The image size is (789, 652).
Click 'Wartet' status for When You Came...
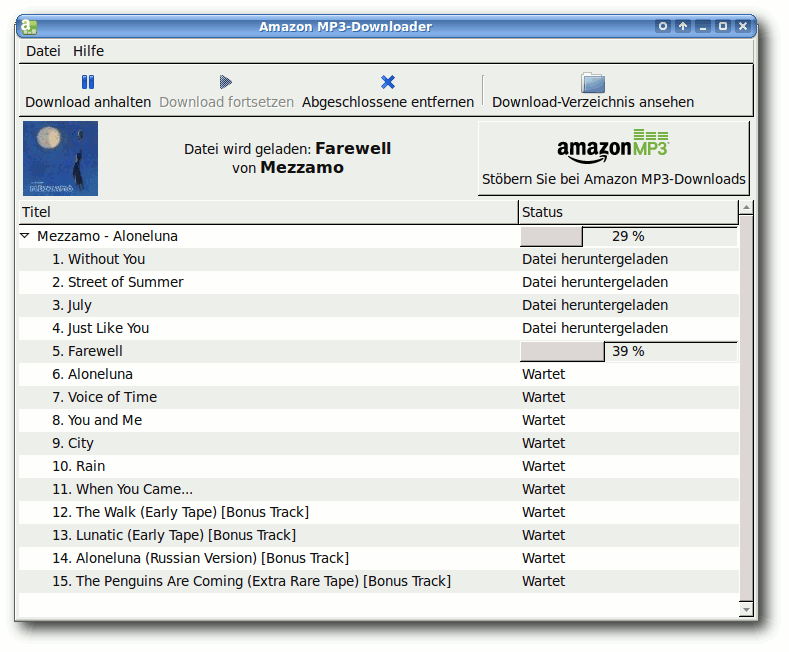tap(543, 489)
